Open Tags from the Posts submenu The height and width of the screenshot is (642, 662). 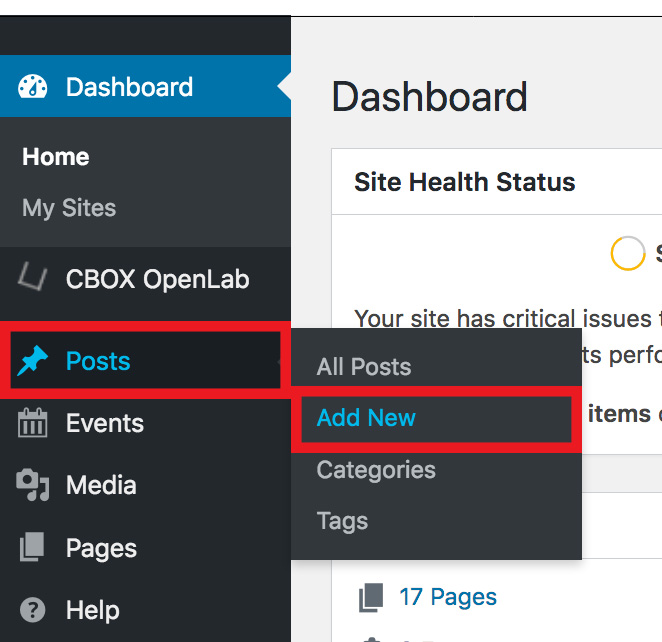pos(342,521)
